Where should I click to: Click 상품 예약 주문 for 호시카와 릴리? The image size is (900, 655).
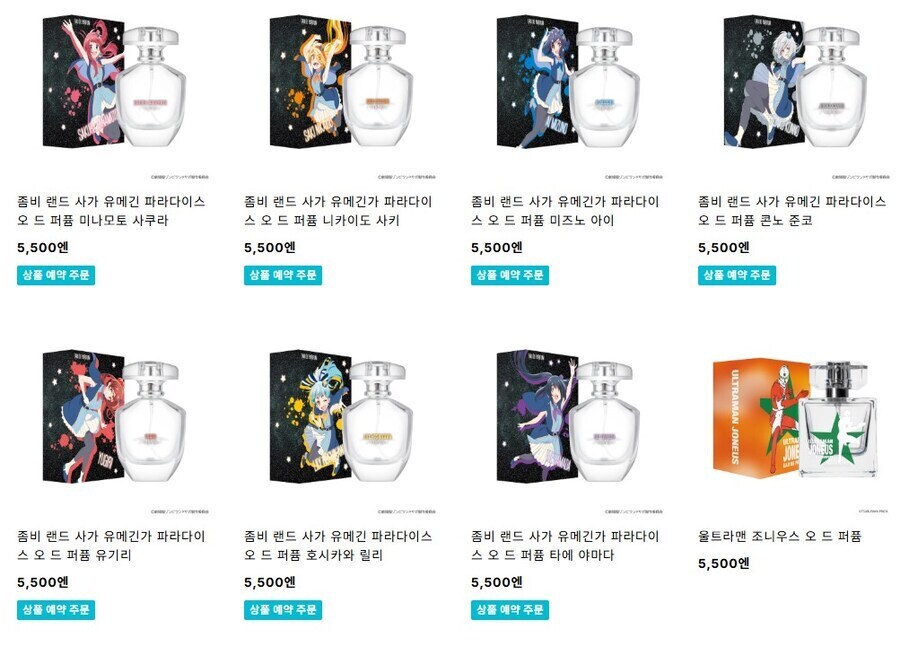283,610
